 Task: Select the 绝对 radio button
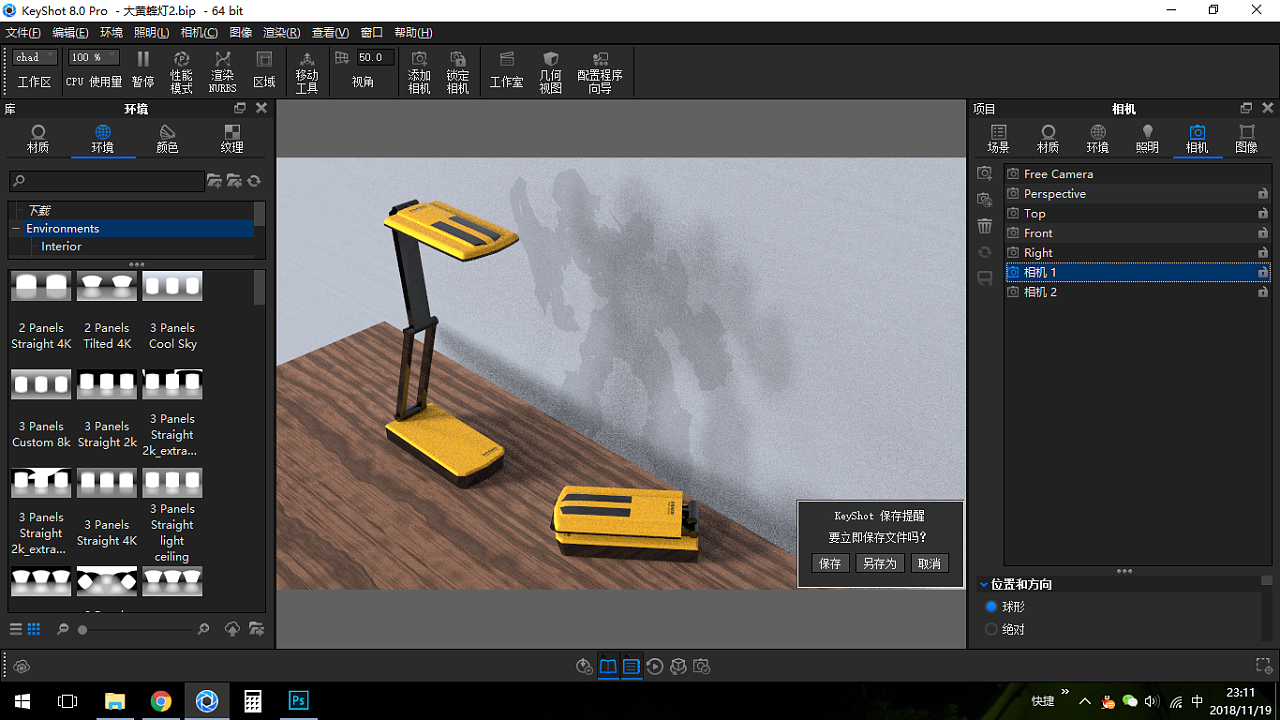pyautogui.click(x=990, y=629)
